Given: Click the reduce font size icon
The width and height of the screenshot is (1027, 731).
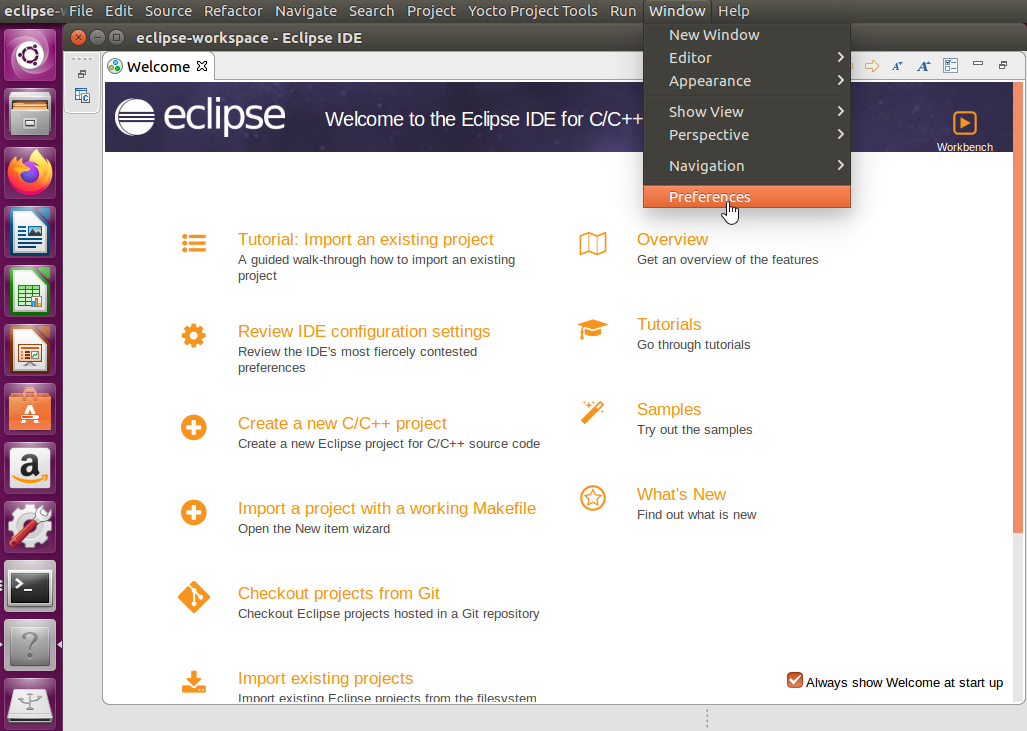Looking at the screenshot, I should (897, 66).
